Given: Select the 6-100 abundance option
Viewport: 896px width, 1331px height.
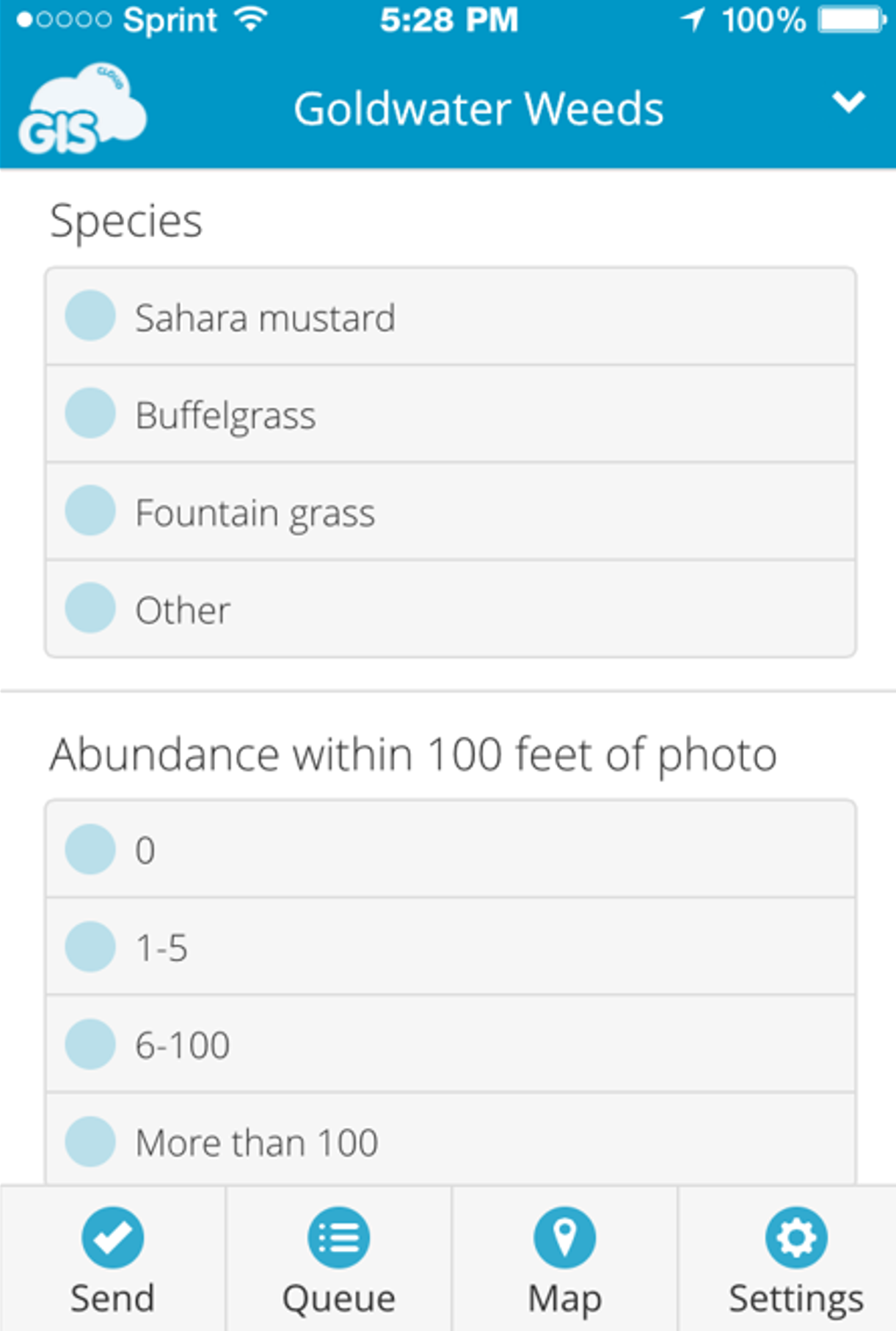Looking at the screenshot, I should click(90, 1044).
